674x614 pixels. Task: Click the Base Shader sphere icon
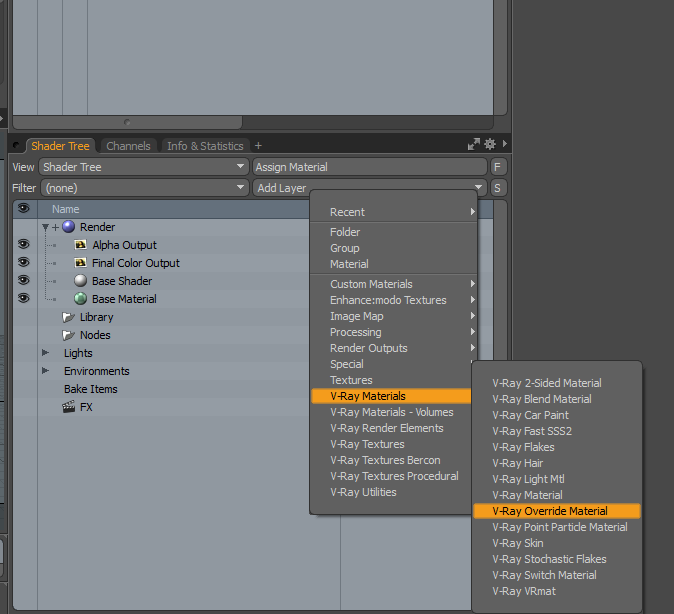(80, 281)
